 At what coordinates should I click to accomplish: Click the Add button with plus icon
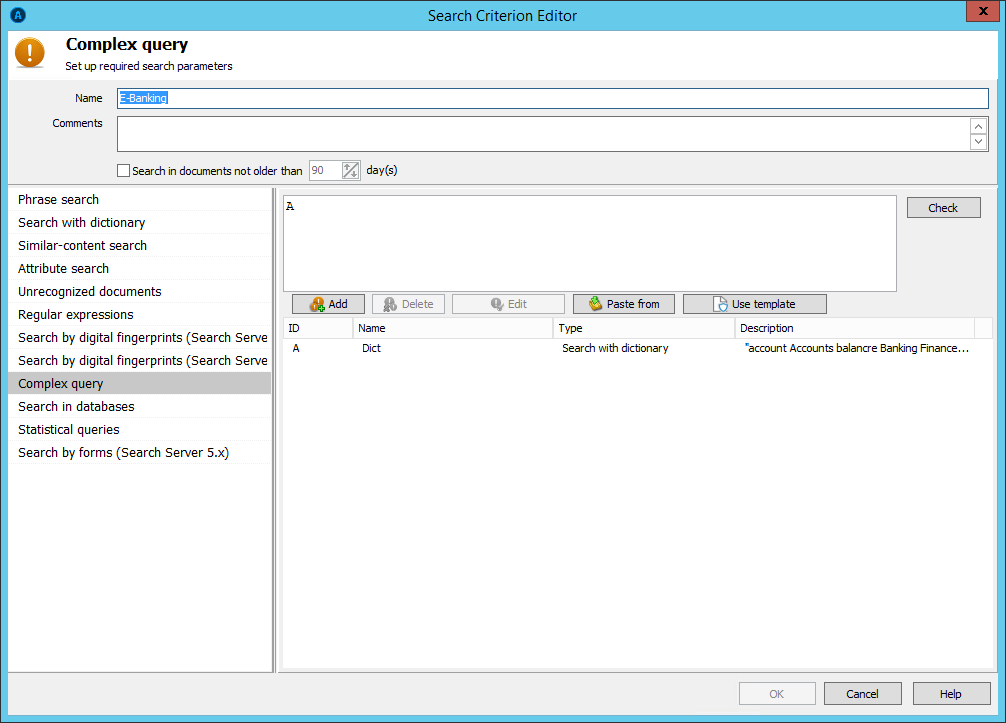click(x=328, y=304)
